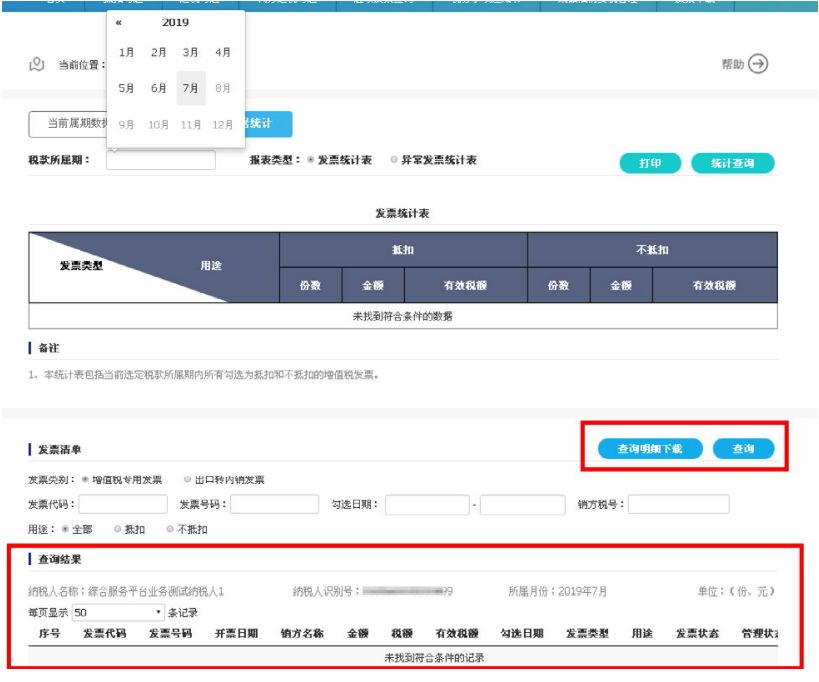
Task: Select 2月 in the month picker
Action: (x=158, y=52)
